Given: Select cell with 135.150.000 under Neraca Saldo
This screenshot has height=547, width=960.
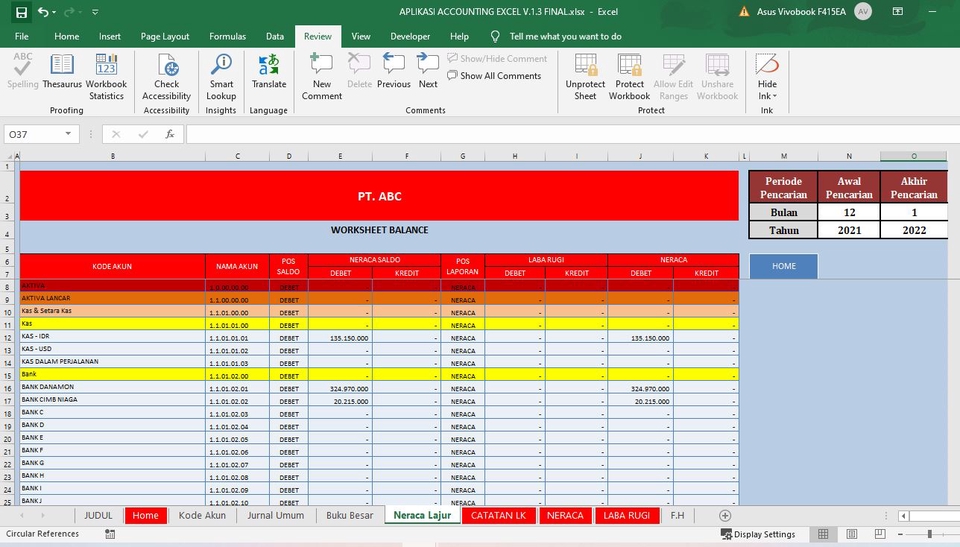Looking at the screenshot, I should 340,338.
